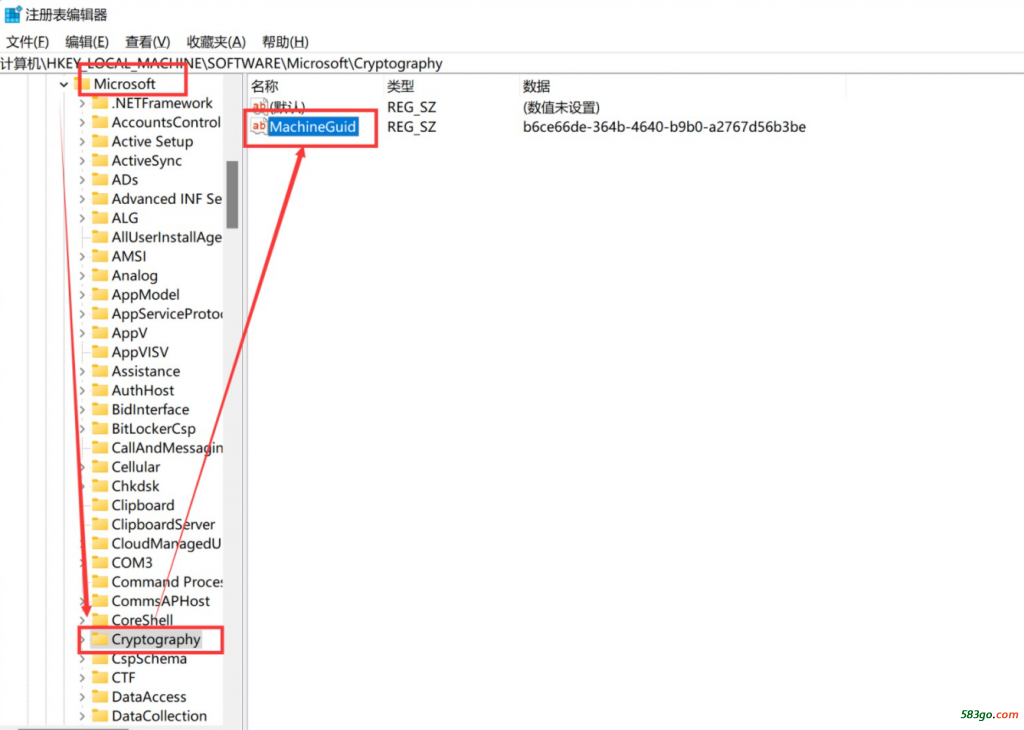Screen dimensions: 1024x730
Task: Select the Analog folder icon
Action: [100, 275]
